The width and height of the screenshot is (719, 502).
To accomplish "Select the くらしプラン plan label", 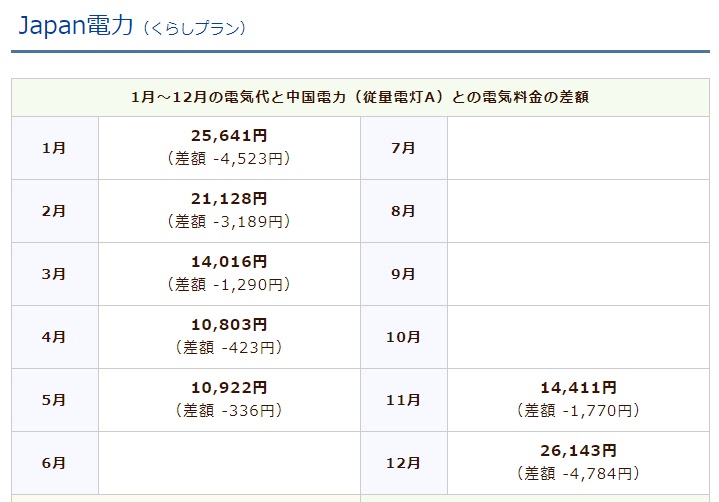I will point(194,28).
